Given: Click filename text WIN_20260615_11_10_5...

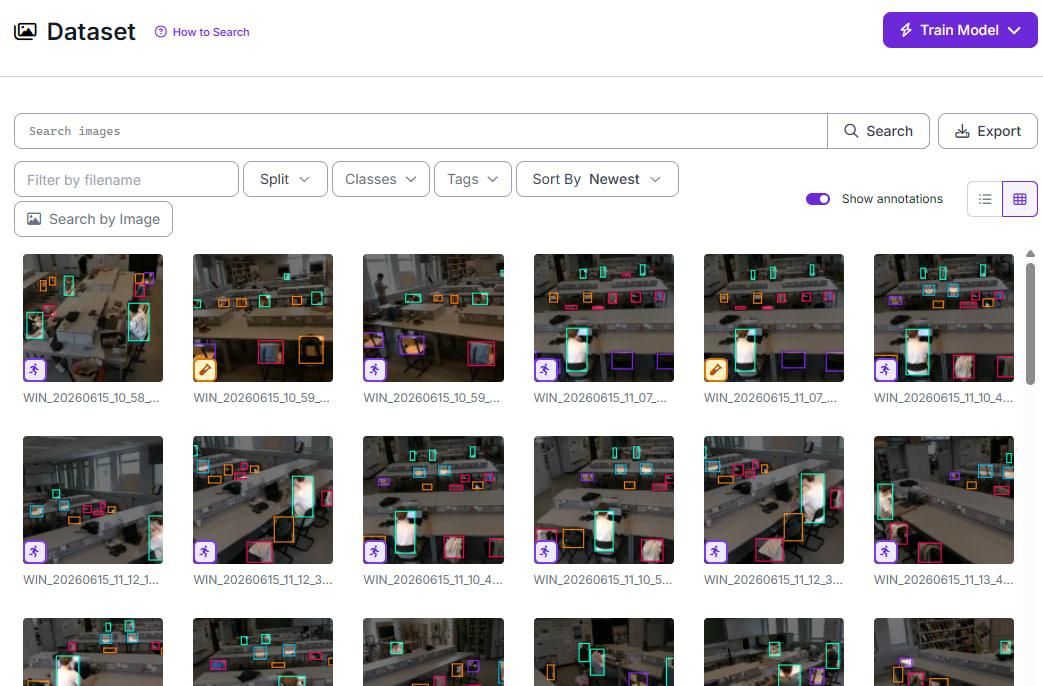Looking at the screenshot, I should coord(603,580).
